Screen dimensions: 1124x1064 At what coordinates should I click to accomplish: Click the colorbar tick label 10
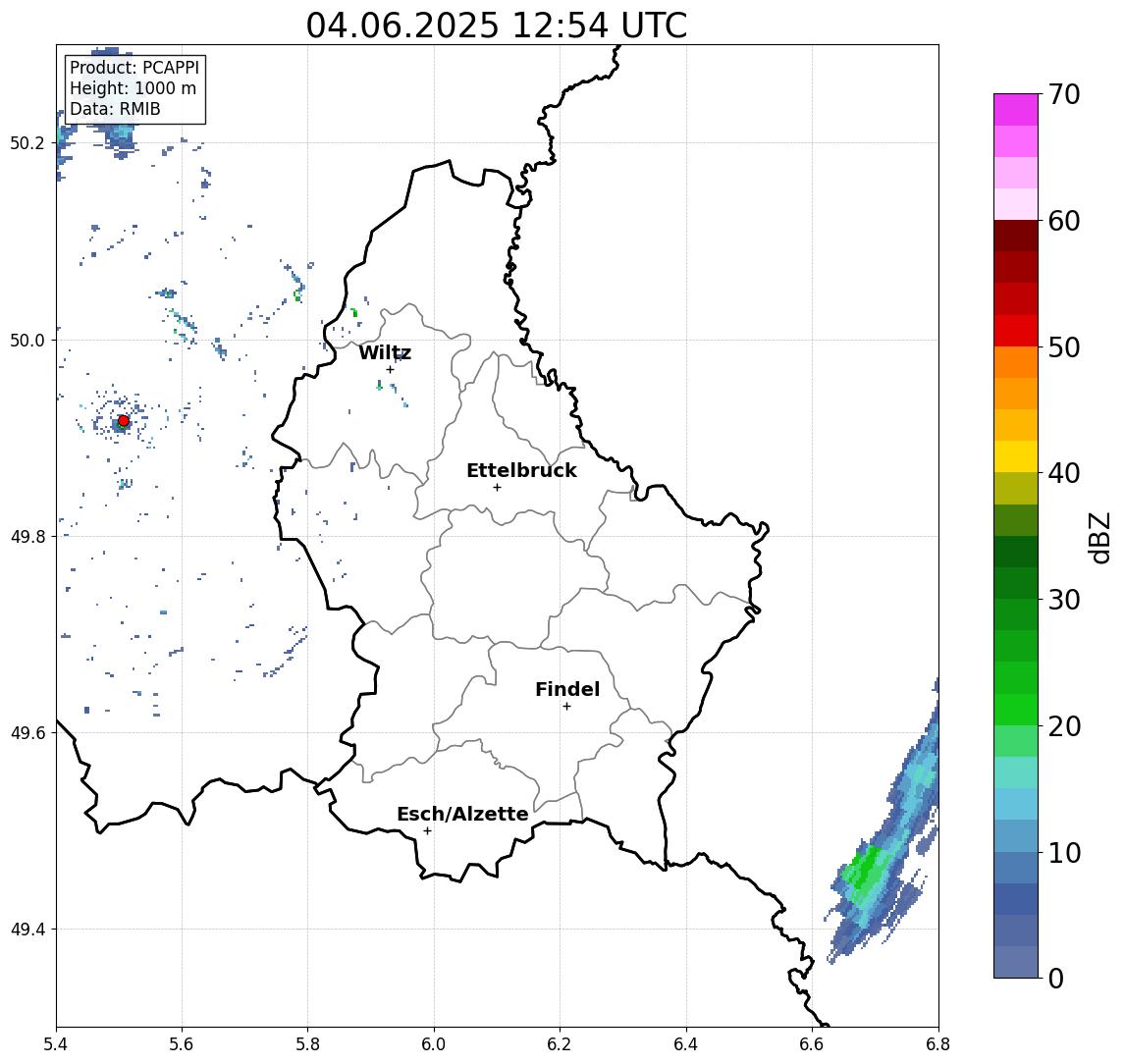pyautogui.click(x=1064, y=852)
